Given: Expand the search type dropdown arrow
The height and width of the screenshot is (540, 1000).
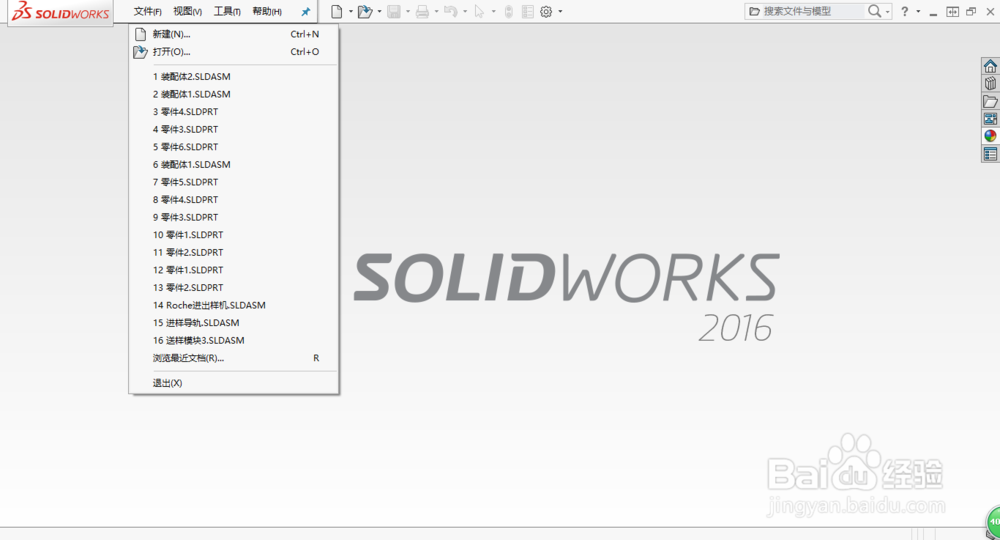Looking at the screenshot, I should tap(887, 11).
